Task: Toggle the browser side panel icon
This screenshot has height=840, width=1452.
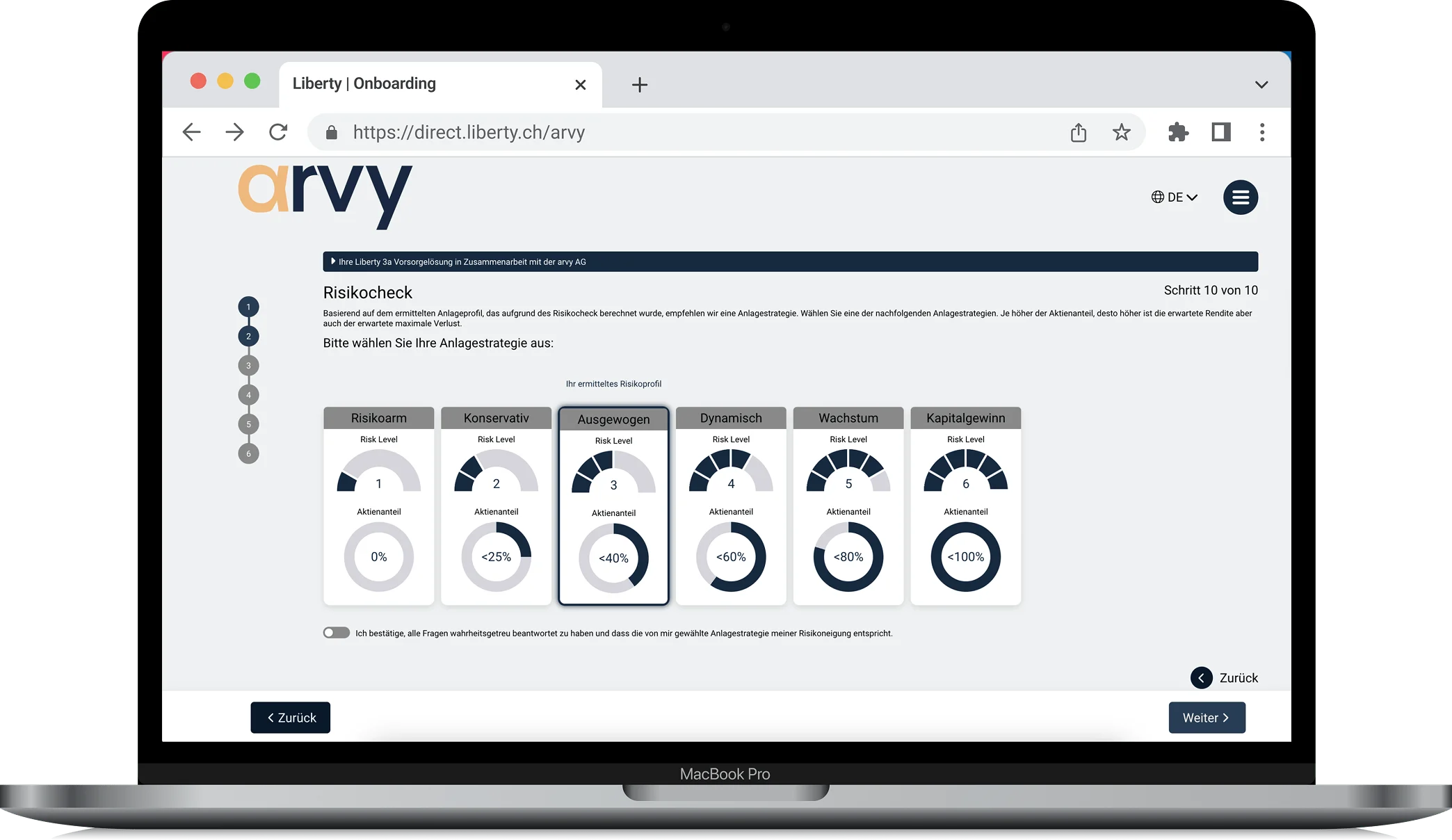Action: [x=1221, y=132]
